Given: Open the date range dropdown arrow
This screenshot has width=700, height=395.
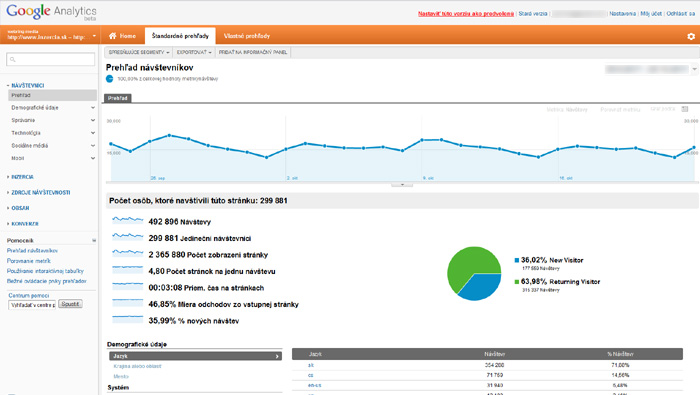Looking at the screenshot, I should tap(694, 69).
